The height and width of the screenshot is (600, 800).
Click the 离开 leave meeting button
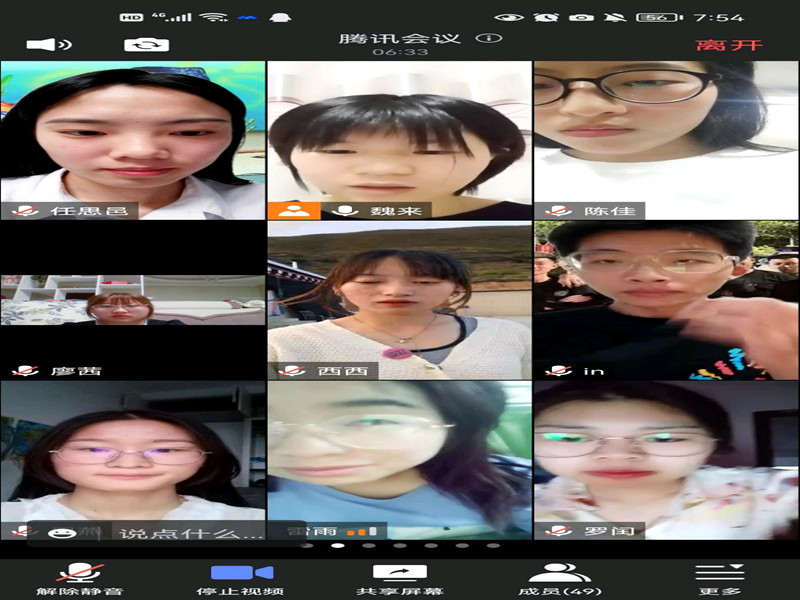click(x=728, y=45)
